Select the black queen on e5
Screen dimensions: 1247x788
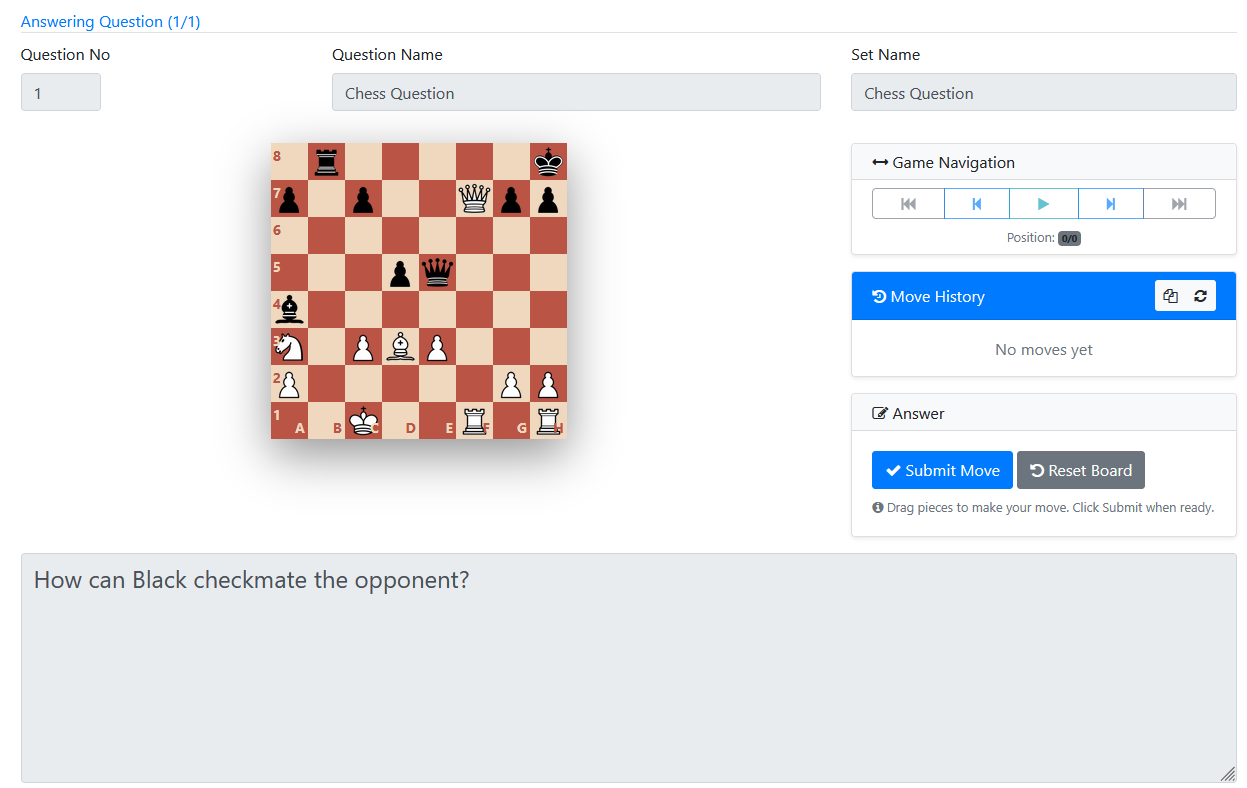coord(437,273)
